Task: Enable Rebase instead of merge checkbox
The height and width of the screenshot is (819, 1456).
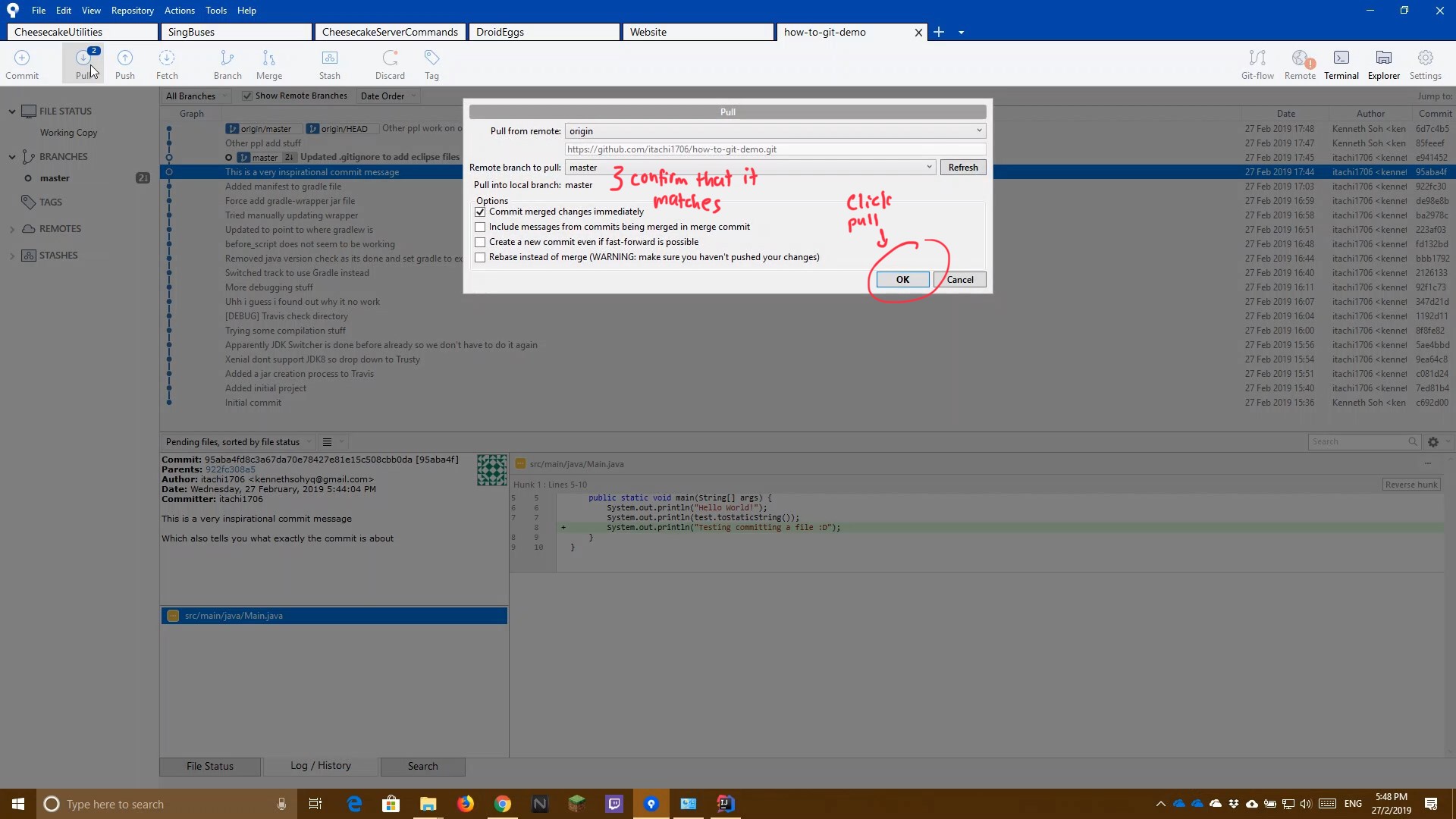Action: coord(480,257)
